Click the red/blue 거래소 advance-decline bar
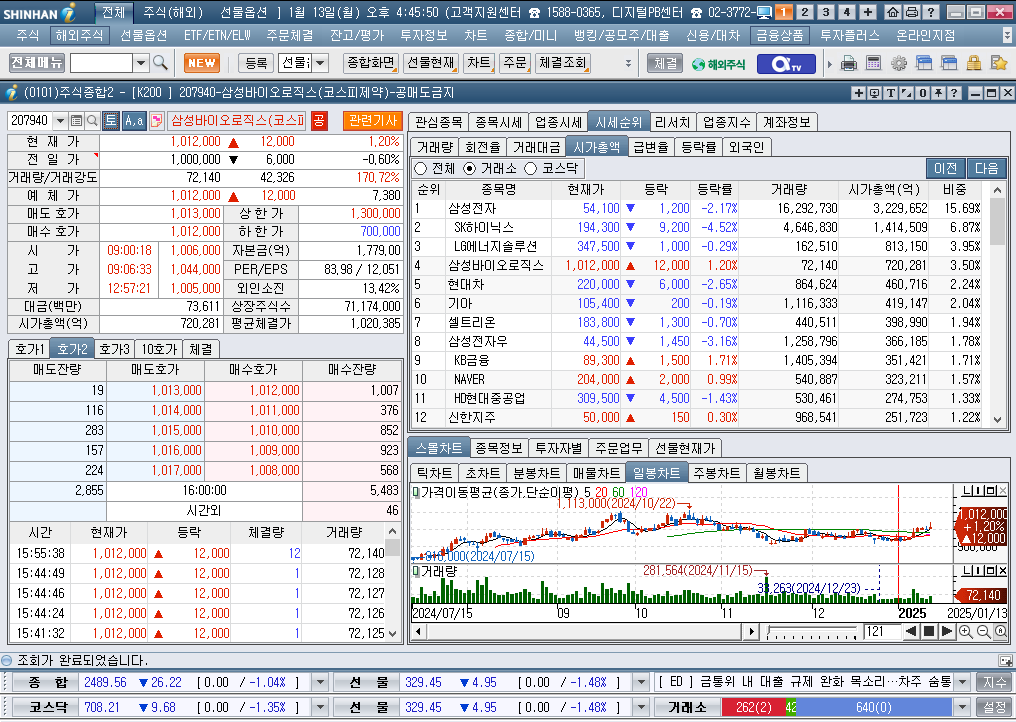 click(x=837, y=707)
